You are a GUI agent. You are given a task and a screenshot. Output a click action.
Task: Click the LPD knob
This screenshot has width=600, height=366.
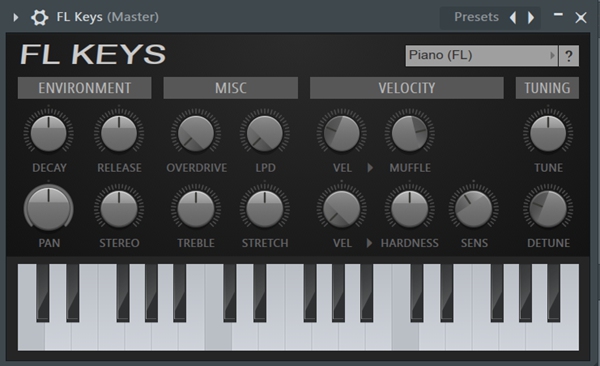(x=265, y=134)
